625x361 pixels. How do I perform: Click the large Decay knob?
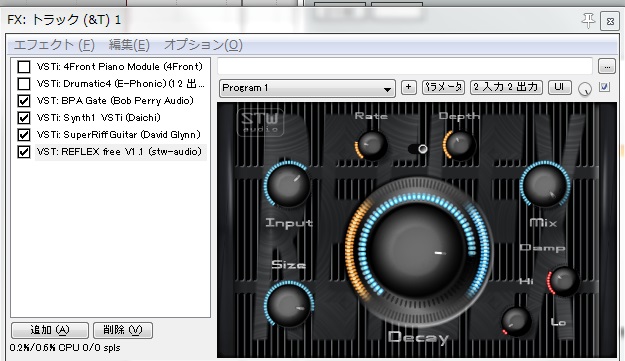417,252
